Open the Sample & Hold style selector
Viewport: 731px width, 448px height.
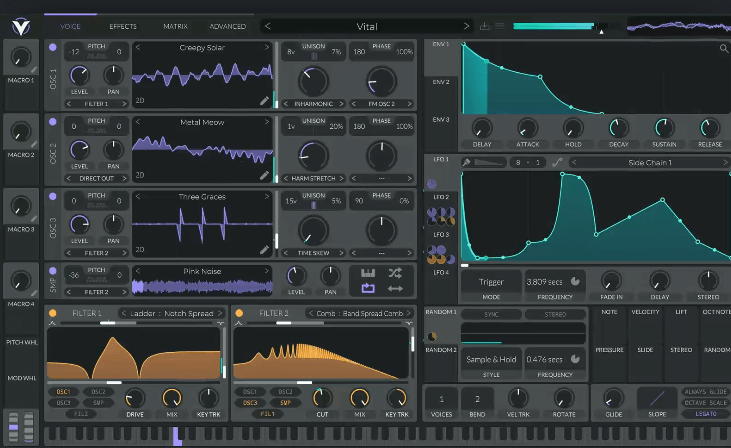click(491, 359)
